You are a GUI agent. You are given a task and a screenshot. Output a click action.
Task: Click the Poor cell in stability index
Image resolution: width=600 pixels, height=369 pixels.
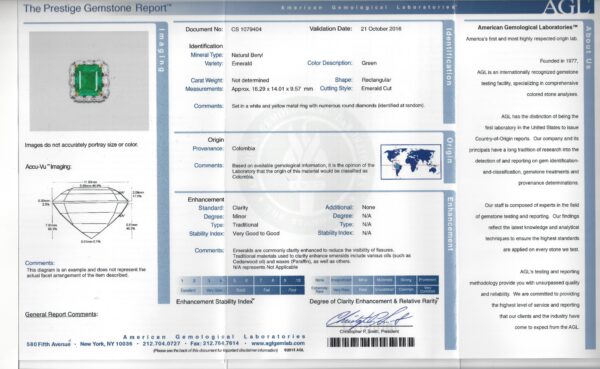click(292, 290)
